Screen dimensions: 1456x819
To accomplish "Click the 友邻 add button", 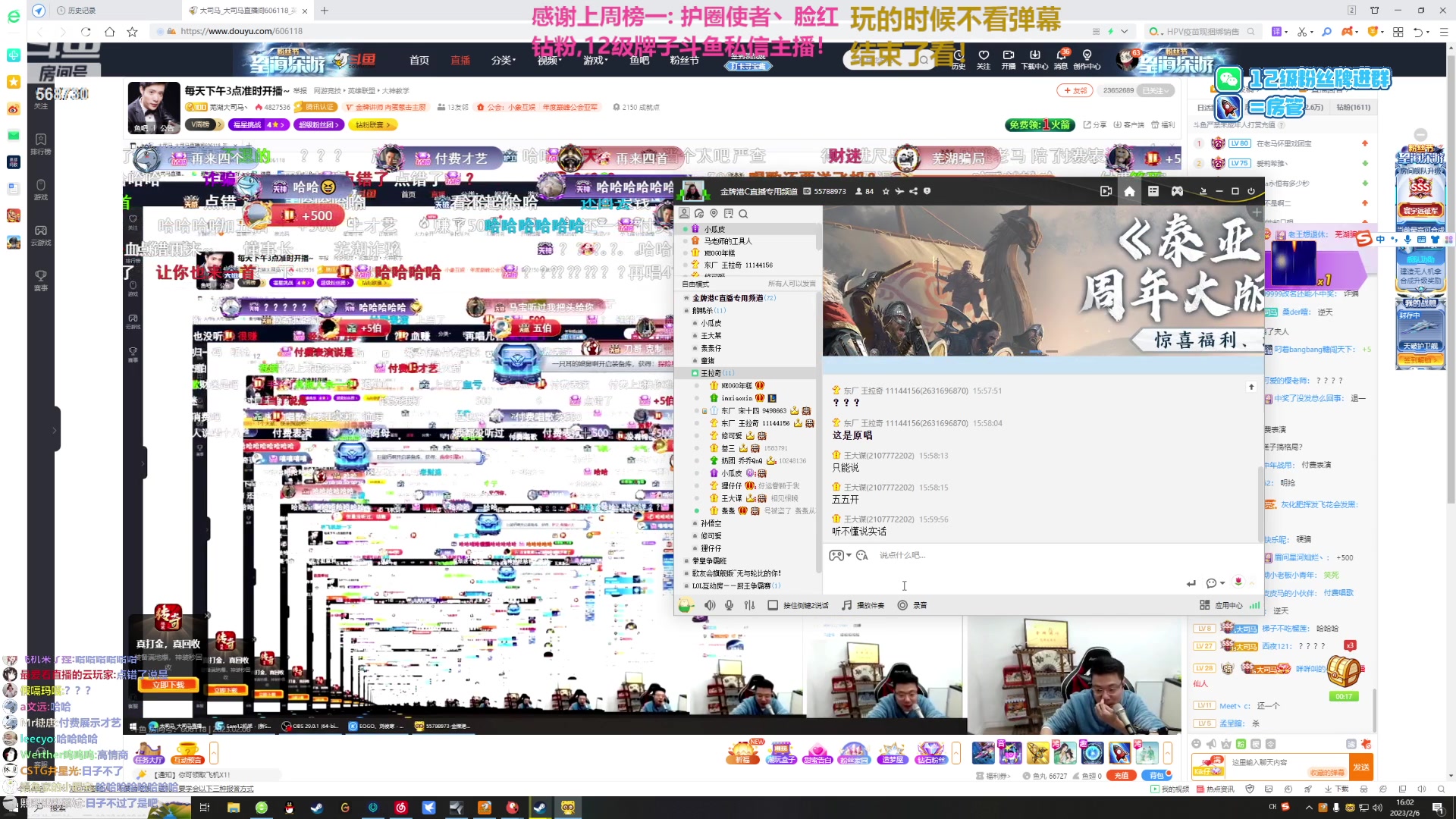I will point(1075,91).
